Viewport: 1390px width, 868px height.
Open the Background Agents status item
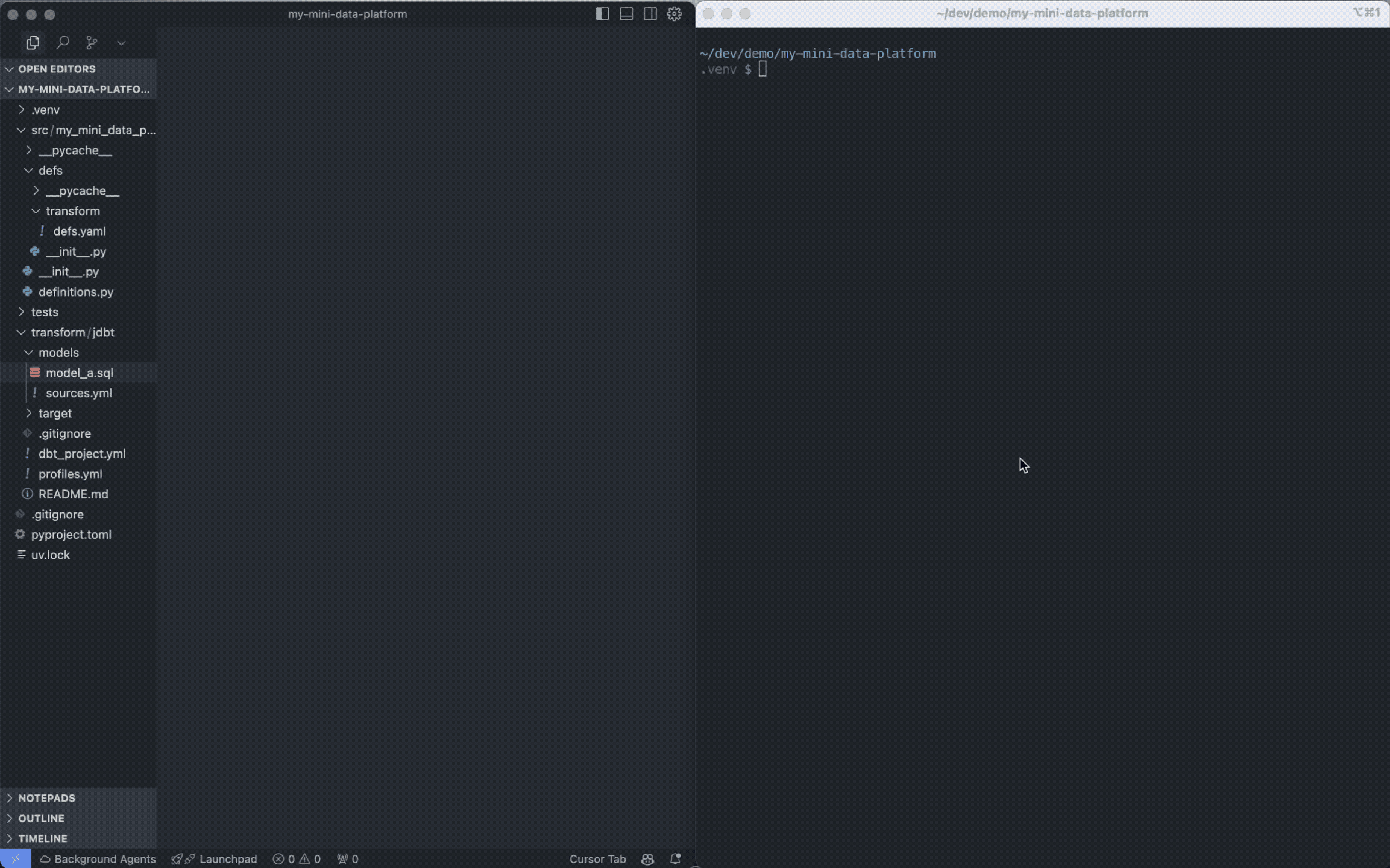(98, 858)
